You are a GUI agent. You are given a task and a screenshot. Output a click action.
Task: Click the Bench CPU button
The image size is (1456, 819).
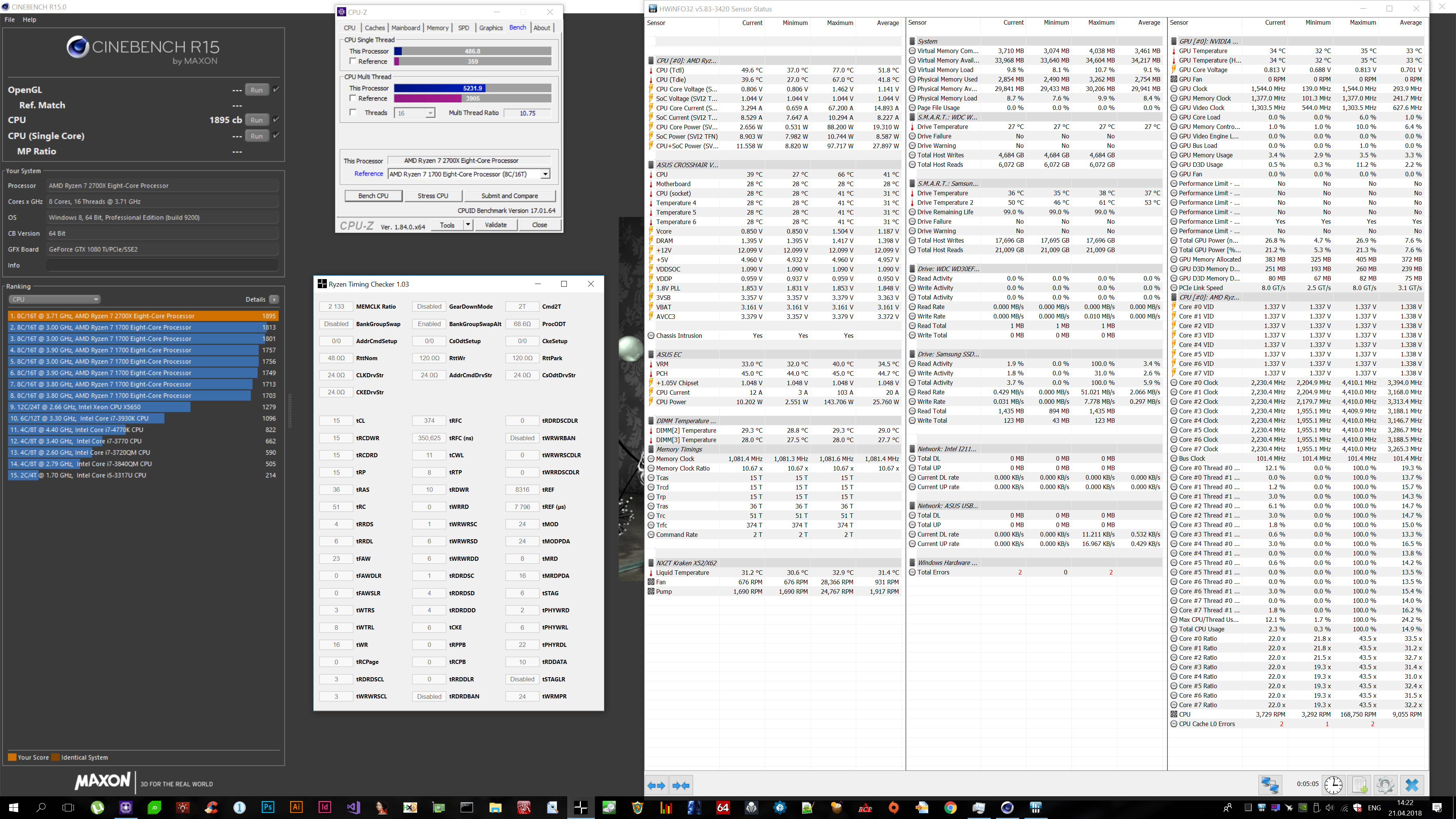pyautogui.click(x=373, y=196)
